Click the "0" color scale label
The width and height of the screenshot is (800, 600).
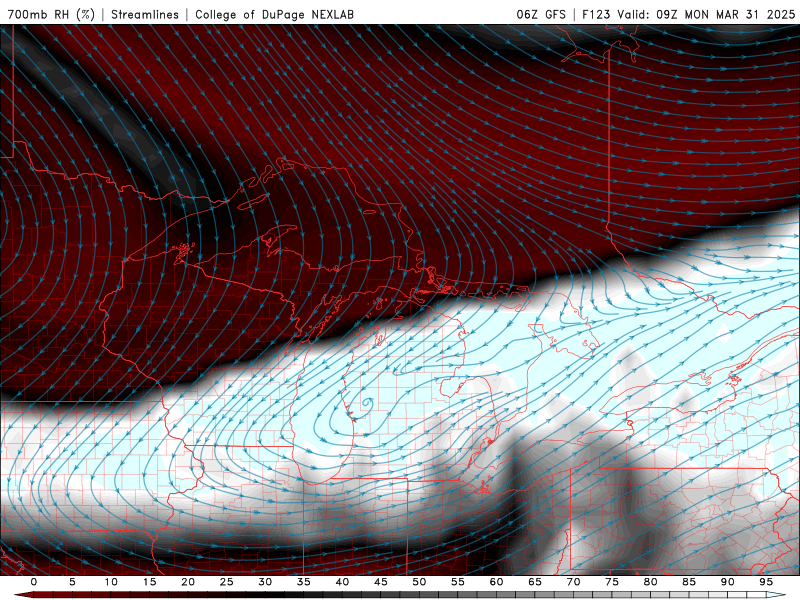pyautogui.click(x=34, y=582)
